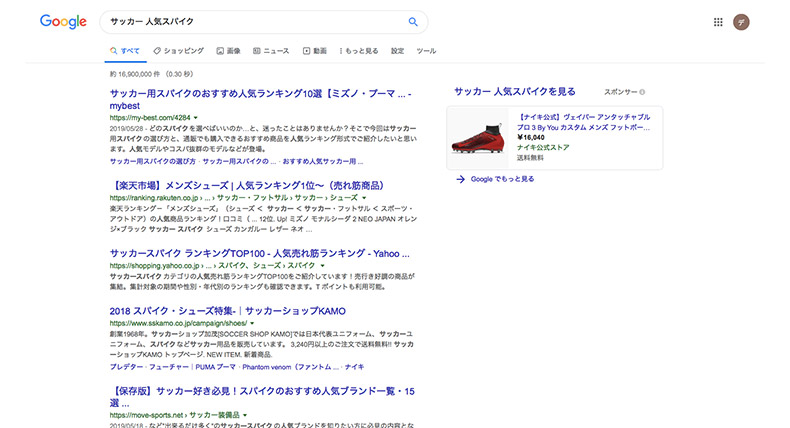
Task: Expand the dropdown arrow next to my-best.com/4284
Action: (196, 118)
